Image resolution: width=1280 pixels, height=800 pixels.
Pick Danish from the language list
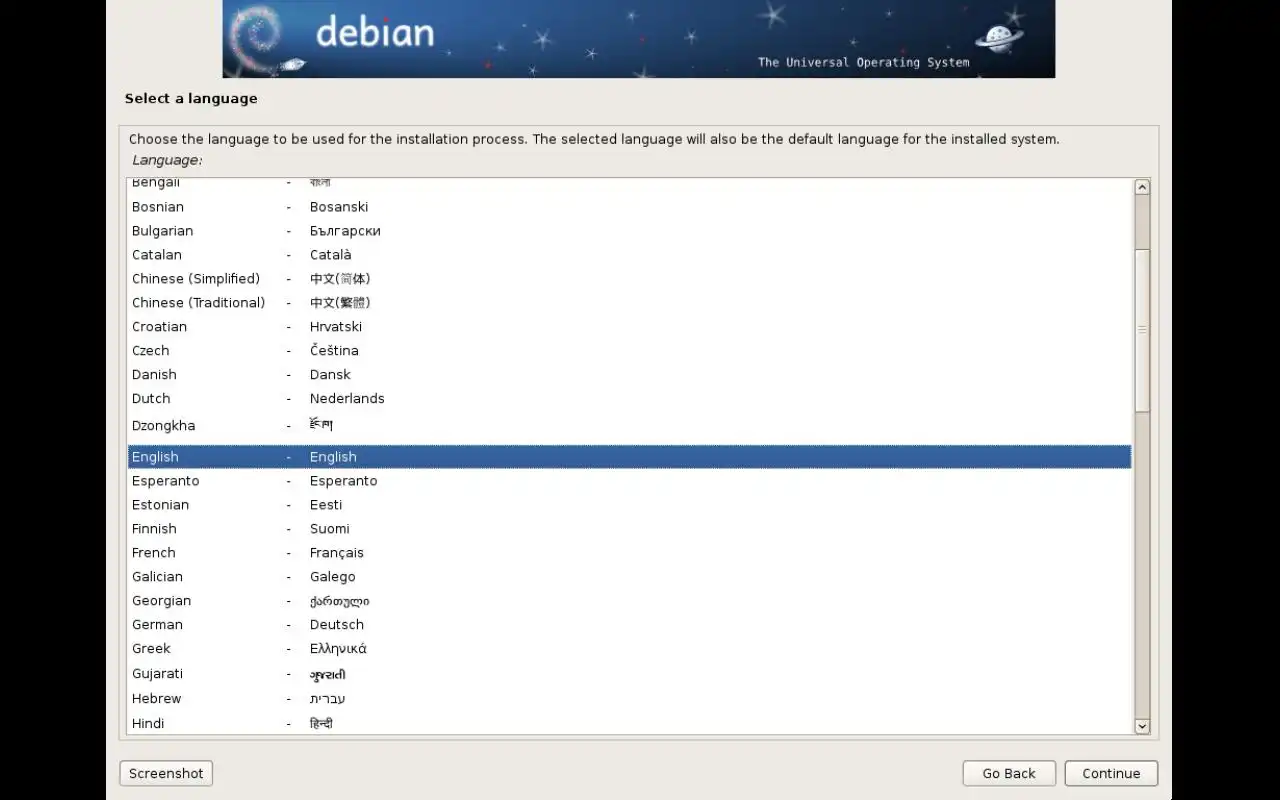tap(630, 375)
